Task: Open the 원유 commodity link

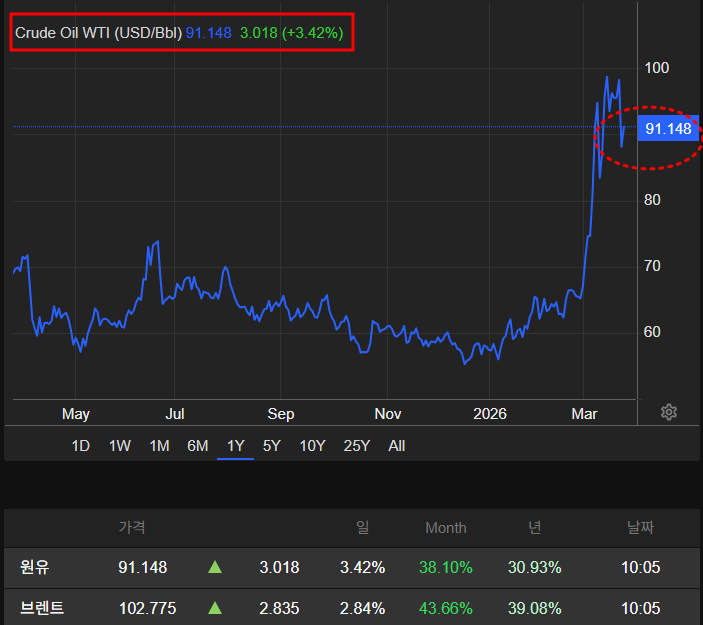Action: (x=35, y=568)
